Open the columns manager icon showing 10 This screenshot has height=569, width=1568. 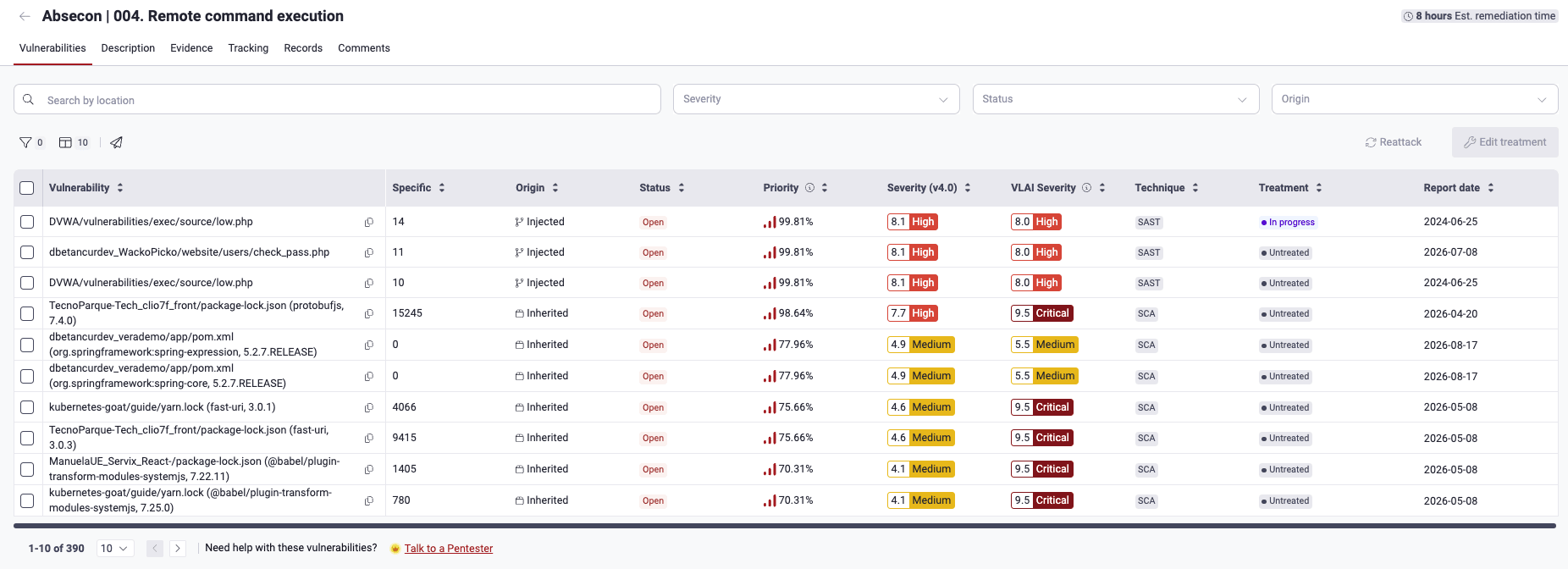tap(65, 142)
